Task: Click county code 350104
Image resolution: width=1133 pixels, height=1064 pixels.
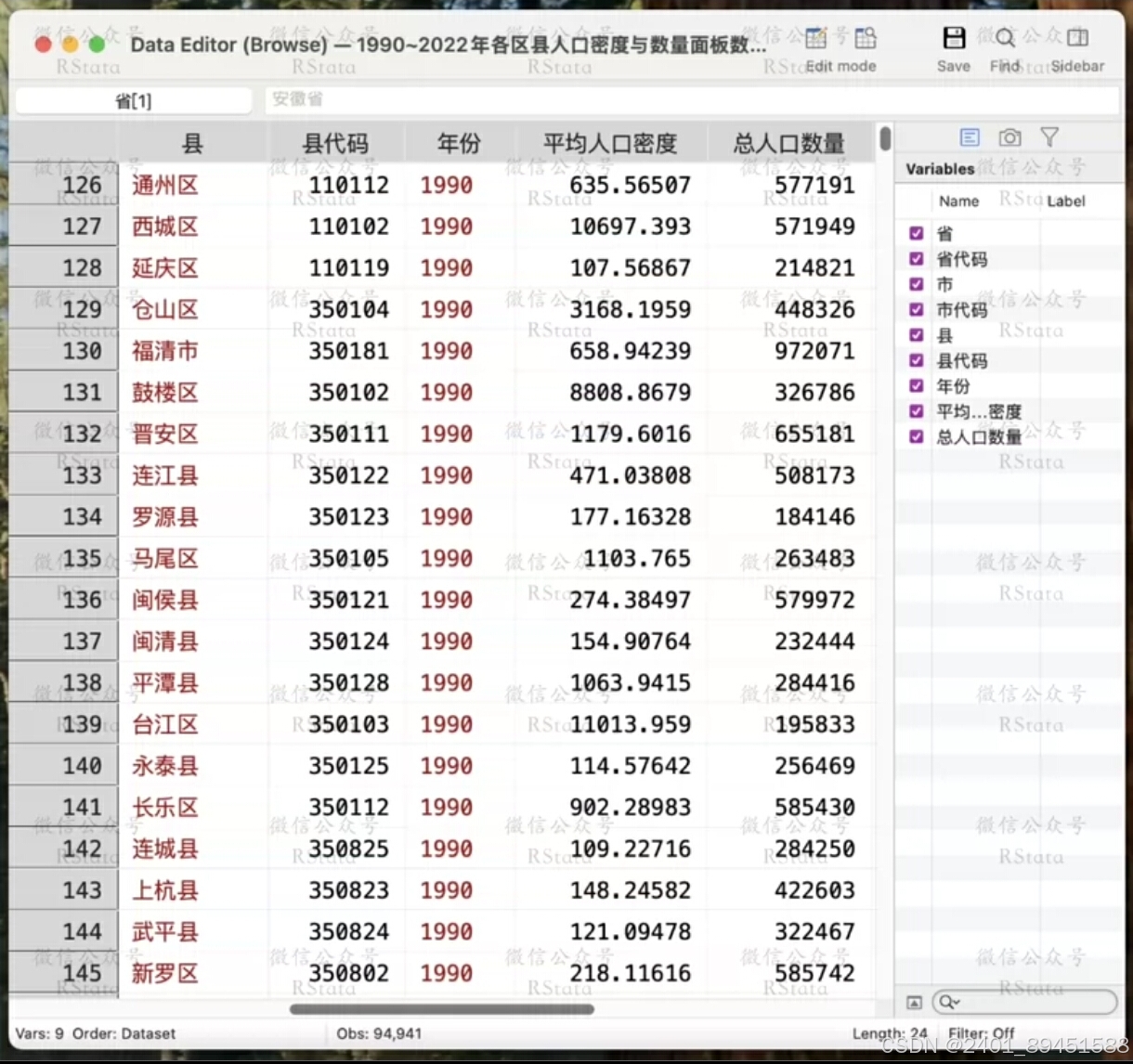Action: [349, 309]
